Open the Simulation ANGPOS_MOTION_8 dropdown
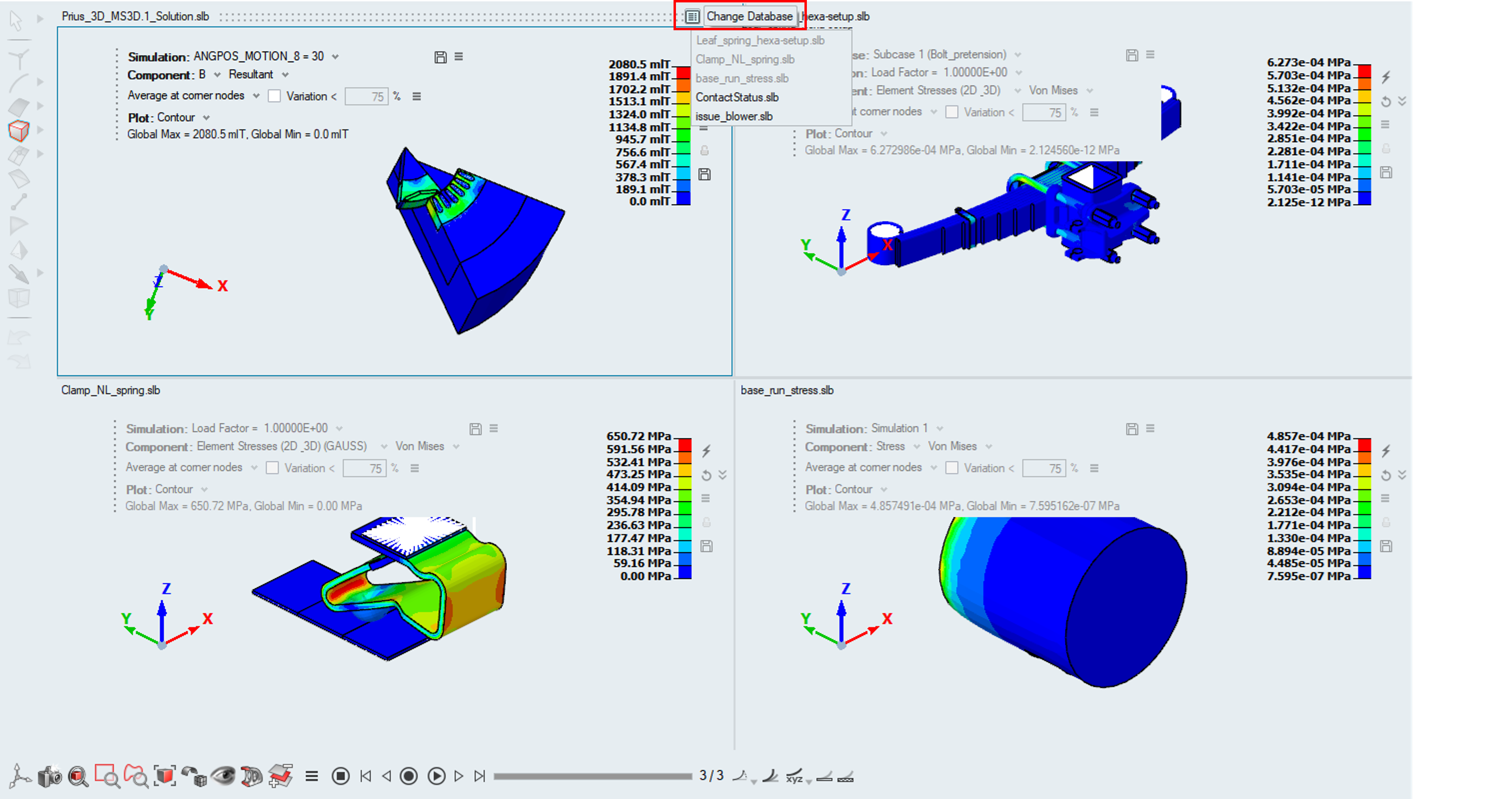 [x=335, y=57]
